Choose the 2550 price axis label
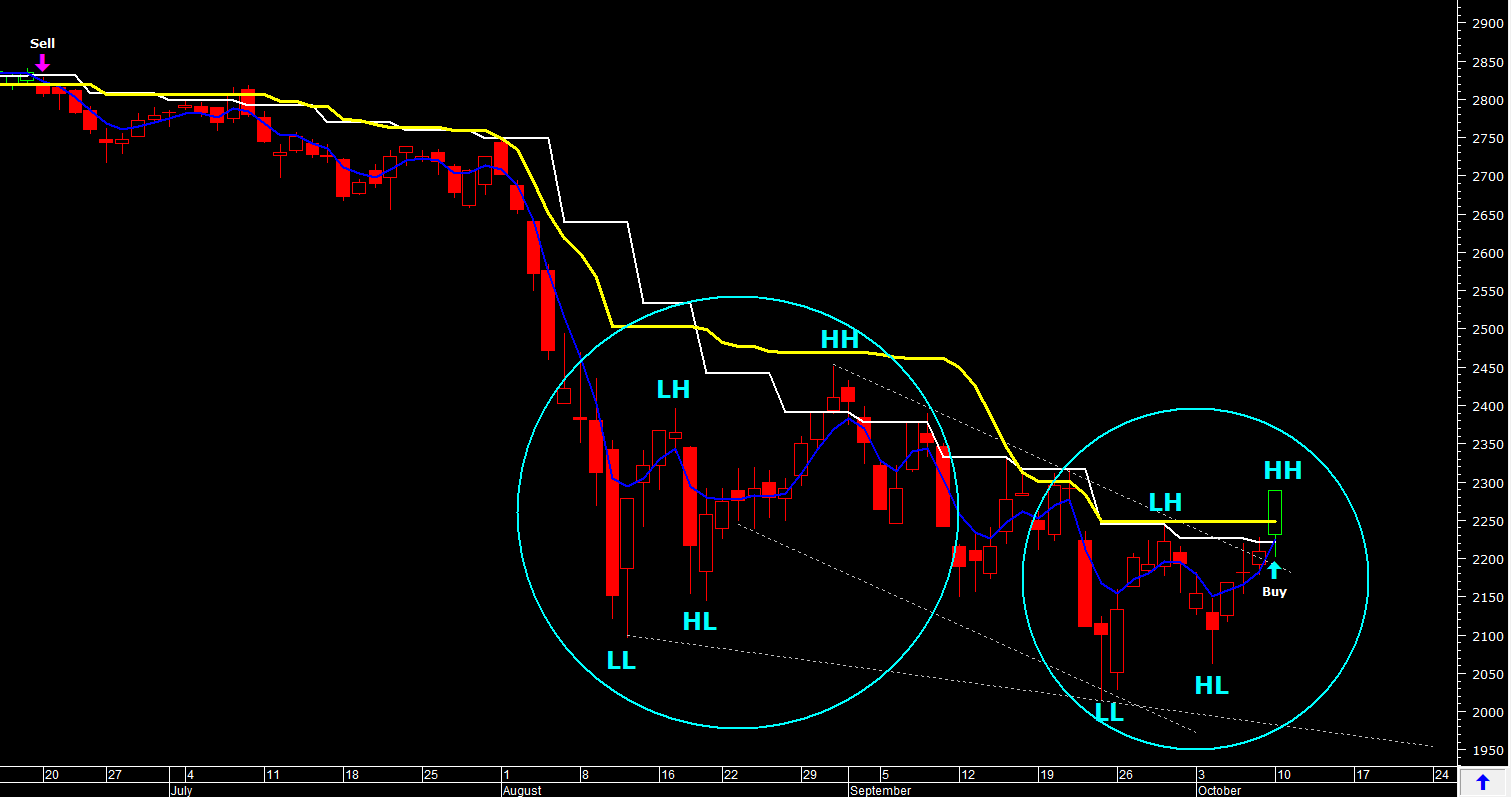The height and width of the screenshot is (797, 1511). [x=1487, y=291]
